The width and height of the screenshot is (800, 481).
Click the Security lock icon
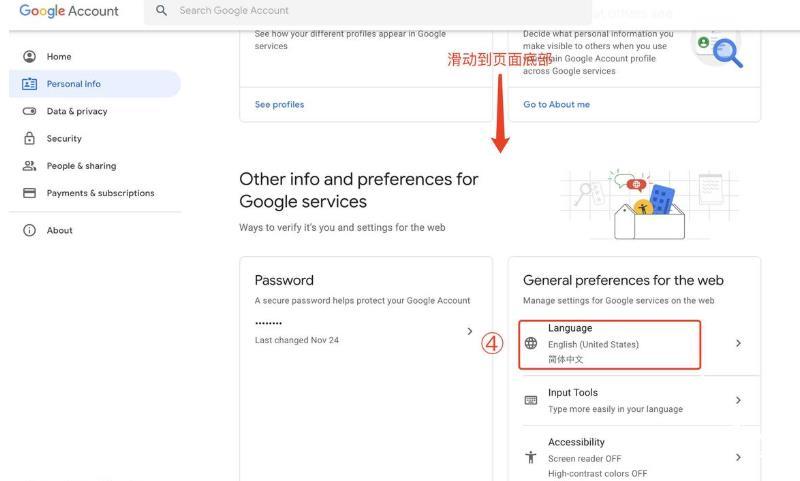29,139
